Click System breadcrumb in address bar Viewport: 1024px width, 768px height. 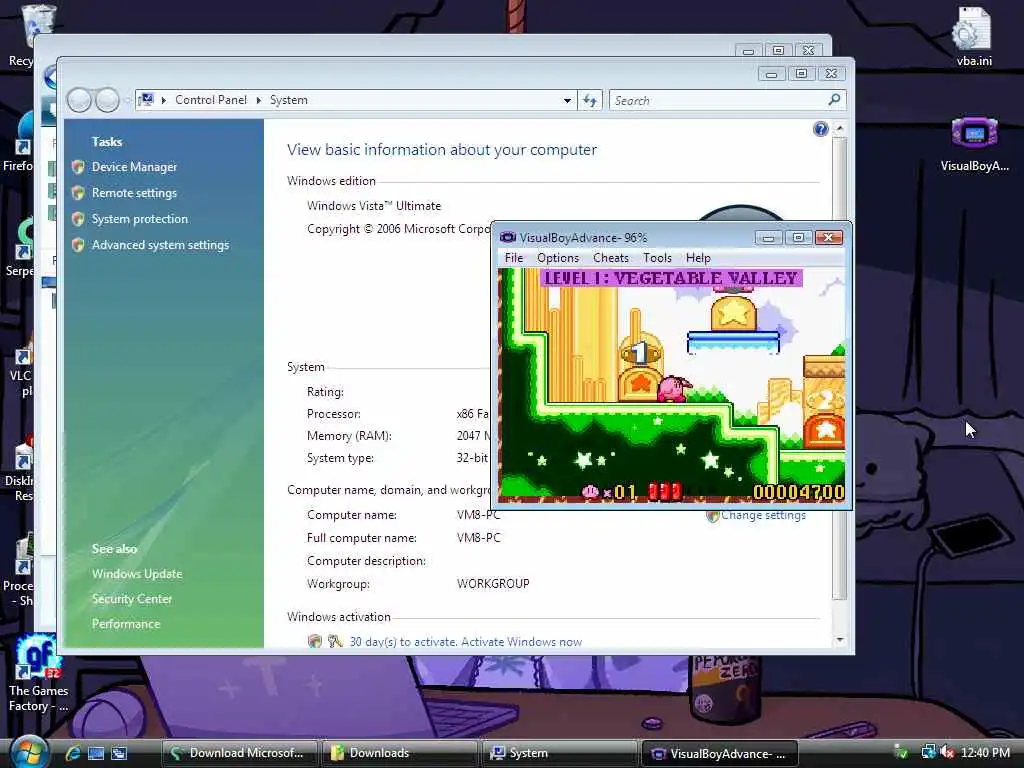[289, 100]
